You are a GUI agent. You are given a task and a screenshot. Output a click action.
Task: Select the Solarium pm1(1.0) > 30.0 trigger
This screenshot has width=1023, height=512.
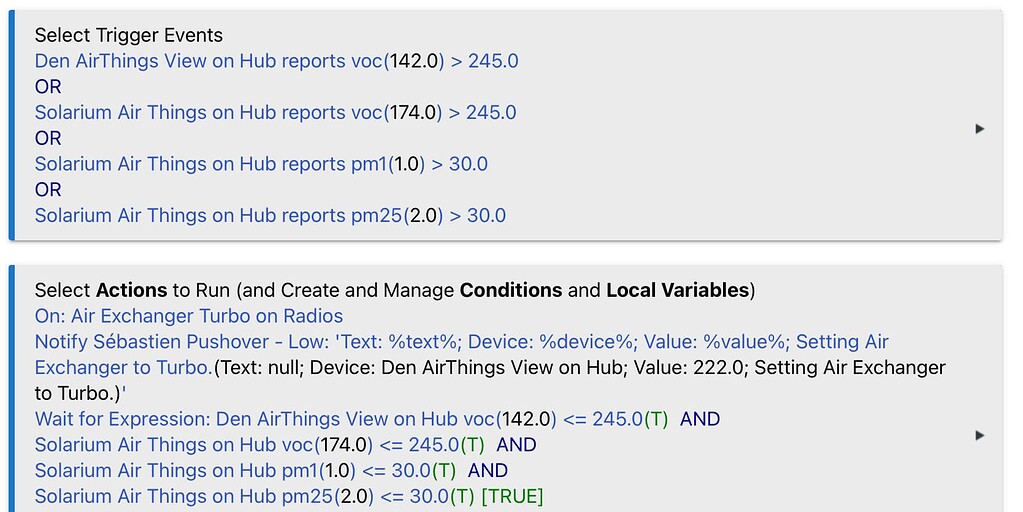(x=261, y=164)
